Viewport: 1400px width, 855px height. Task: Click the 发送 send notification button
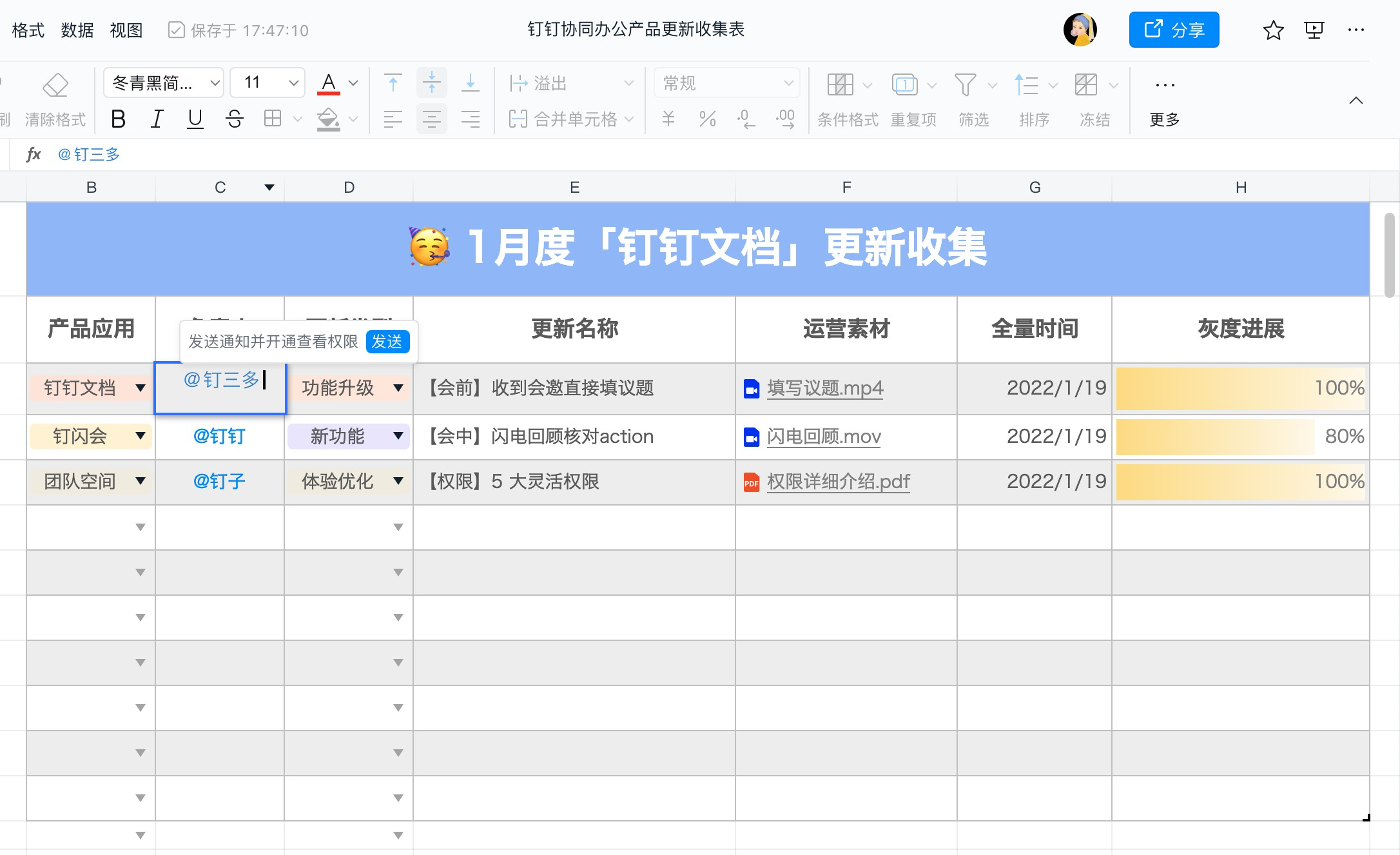[389, 342]
